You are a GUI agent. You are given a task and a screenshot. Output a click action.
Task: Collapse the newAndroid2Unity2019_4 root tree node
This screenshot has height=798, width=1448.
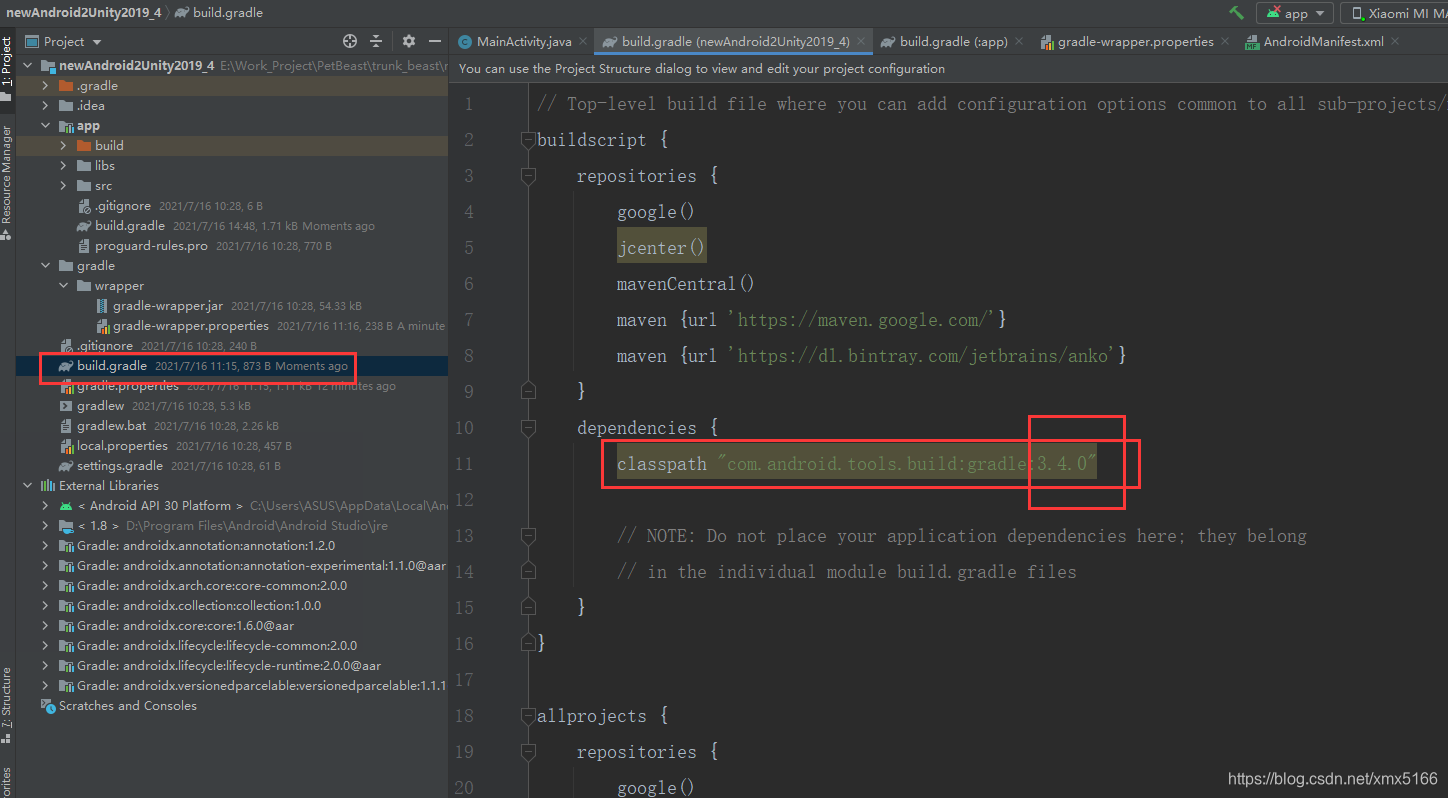coord(28,66)
